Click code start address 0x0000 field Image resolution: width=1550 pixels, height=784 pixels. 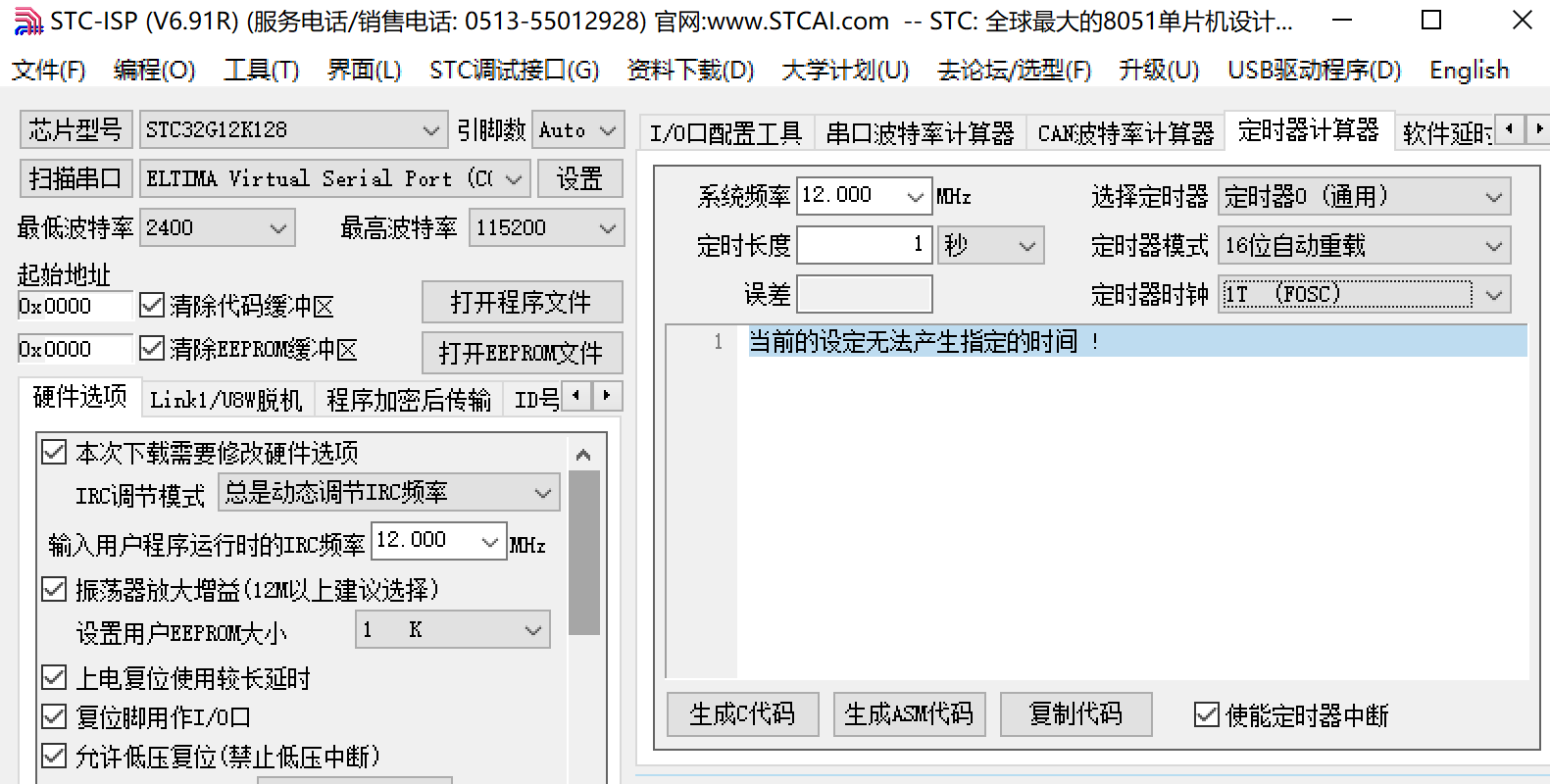click(75, 306)
